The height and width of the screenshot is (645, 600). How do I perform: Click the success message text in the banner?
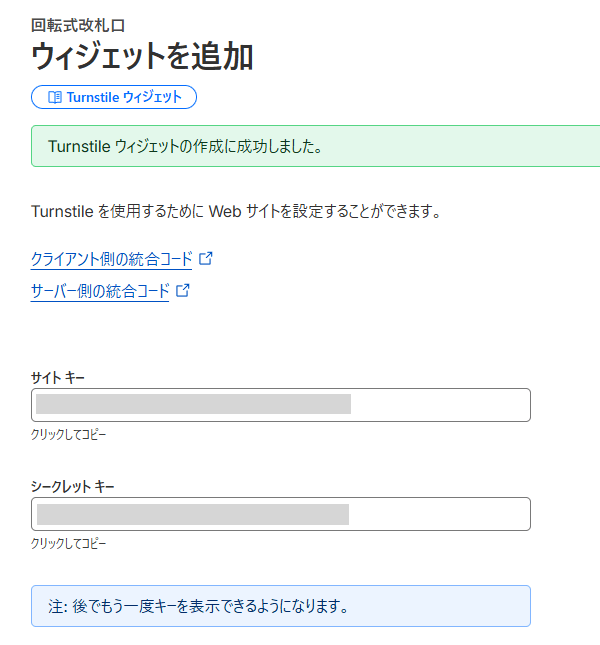(x=185, y=147)
